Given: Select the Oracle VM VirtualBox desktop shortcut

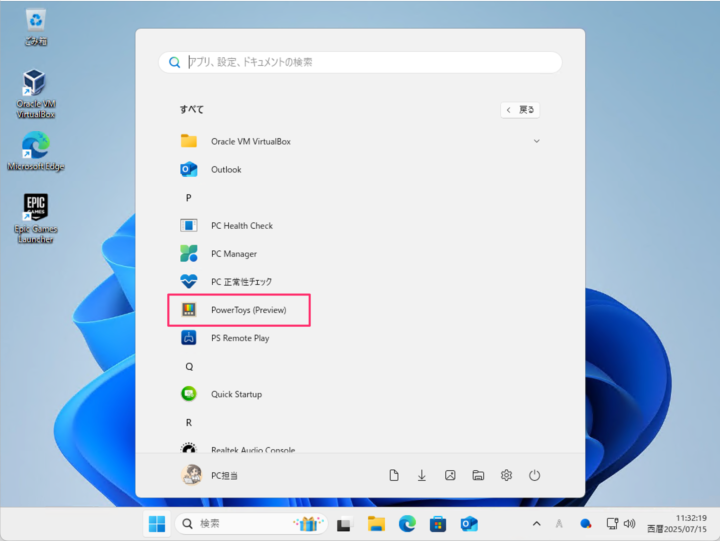Looking at the screenshot, I should [35, 94].
